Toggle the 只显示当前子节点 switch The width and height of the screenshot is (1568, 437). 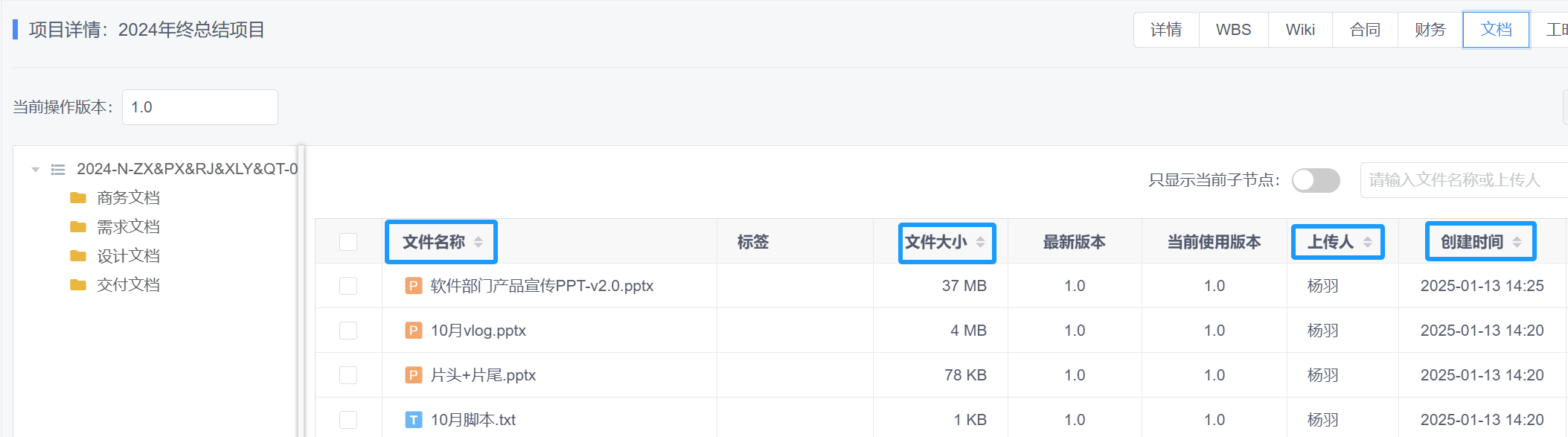click(1315, 180)
